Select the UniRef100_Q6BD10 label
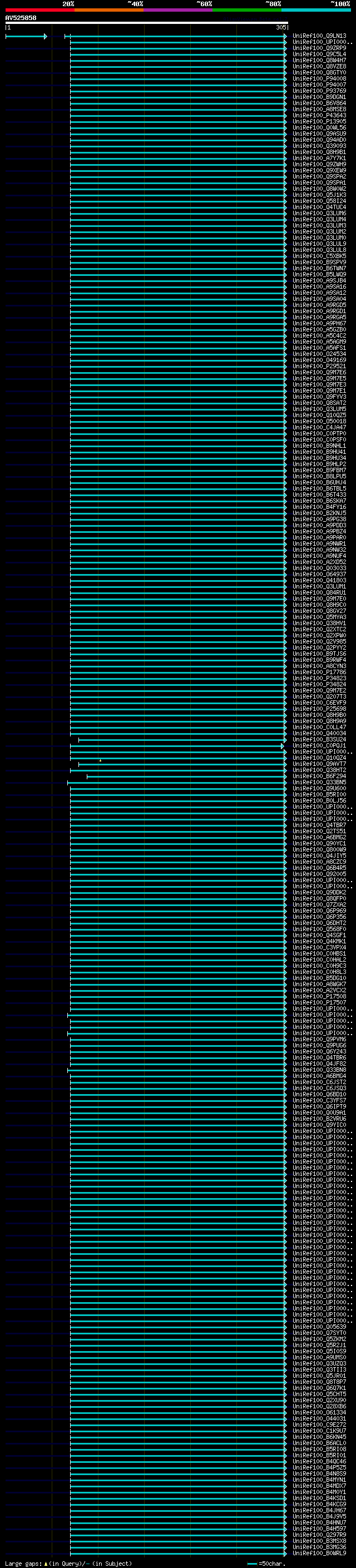The width and height of the screenshot is (356, 1568). pyautogui.click(x=319, y=1095)
